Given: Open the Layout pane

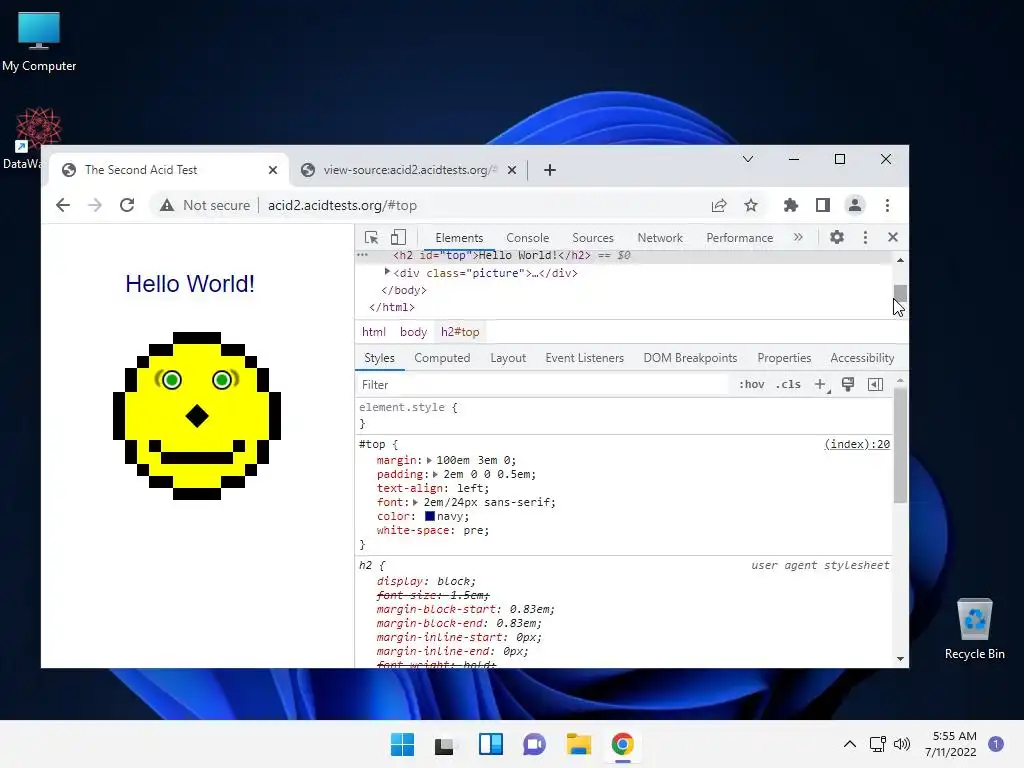Looking at the screenshot, I should click(508, 358).
